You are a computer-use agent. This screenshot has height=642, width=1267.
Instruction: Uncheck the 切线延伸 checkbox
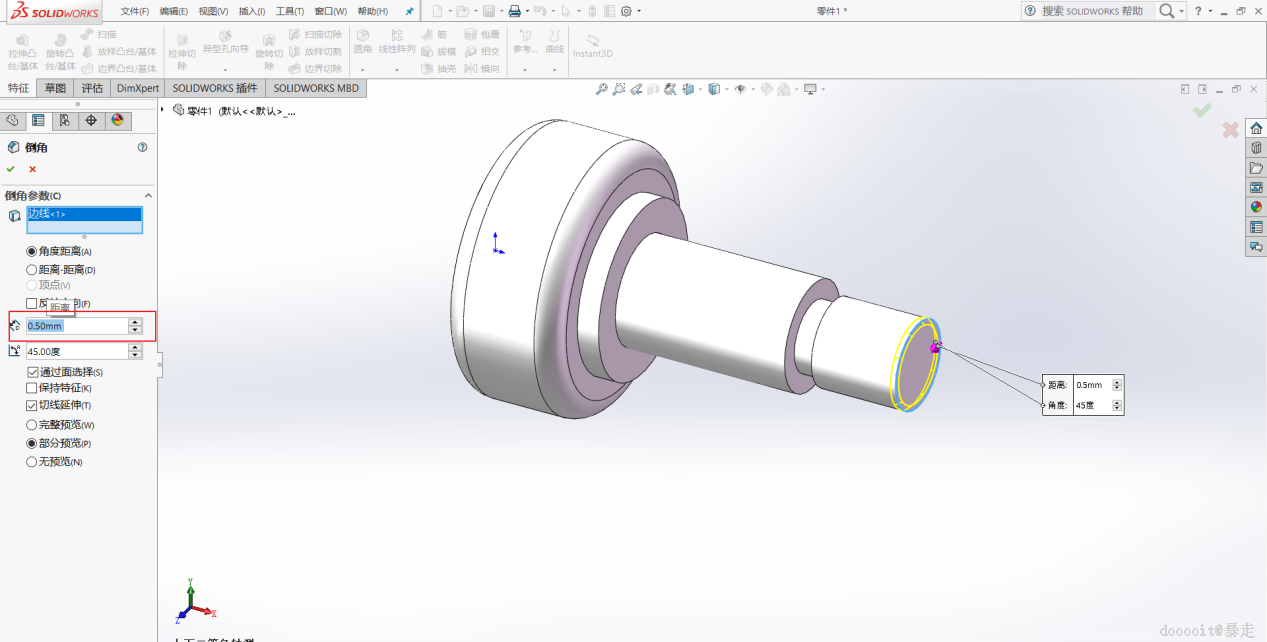click(x=32, y=405)
